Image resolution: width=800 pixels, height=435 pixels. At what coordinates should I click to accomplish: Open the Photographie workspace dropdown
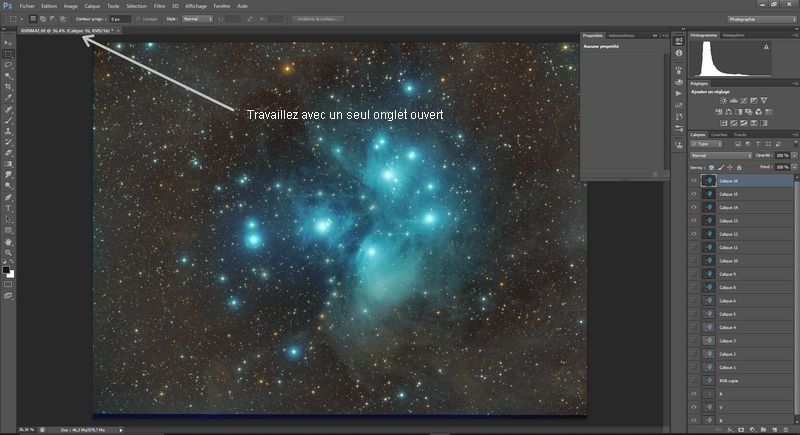[x=762, y=19]
